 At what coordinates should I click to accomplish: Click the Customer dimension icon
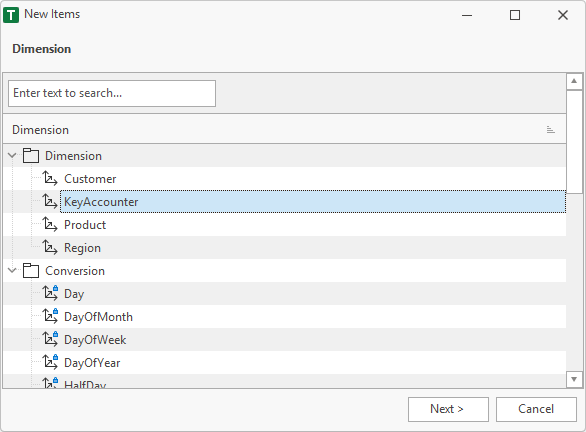(50, 178)
